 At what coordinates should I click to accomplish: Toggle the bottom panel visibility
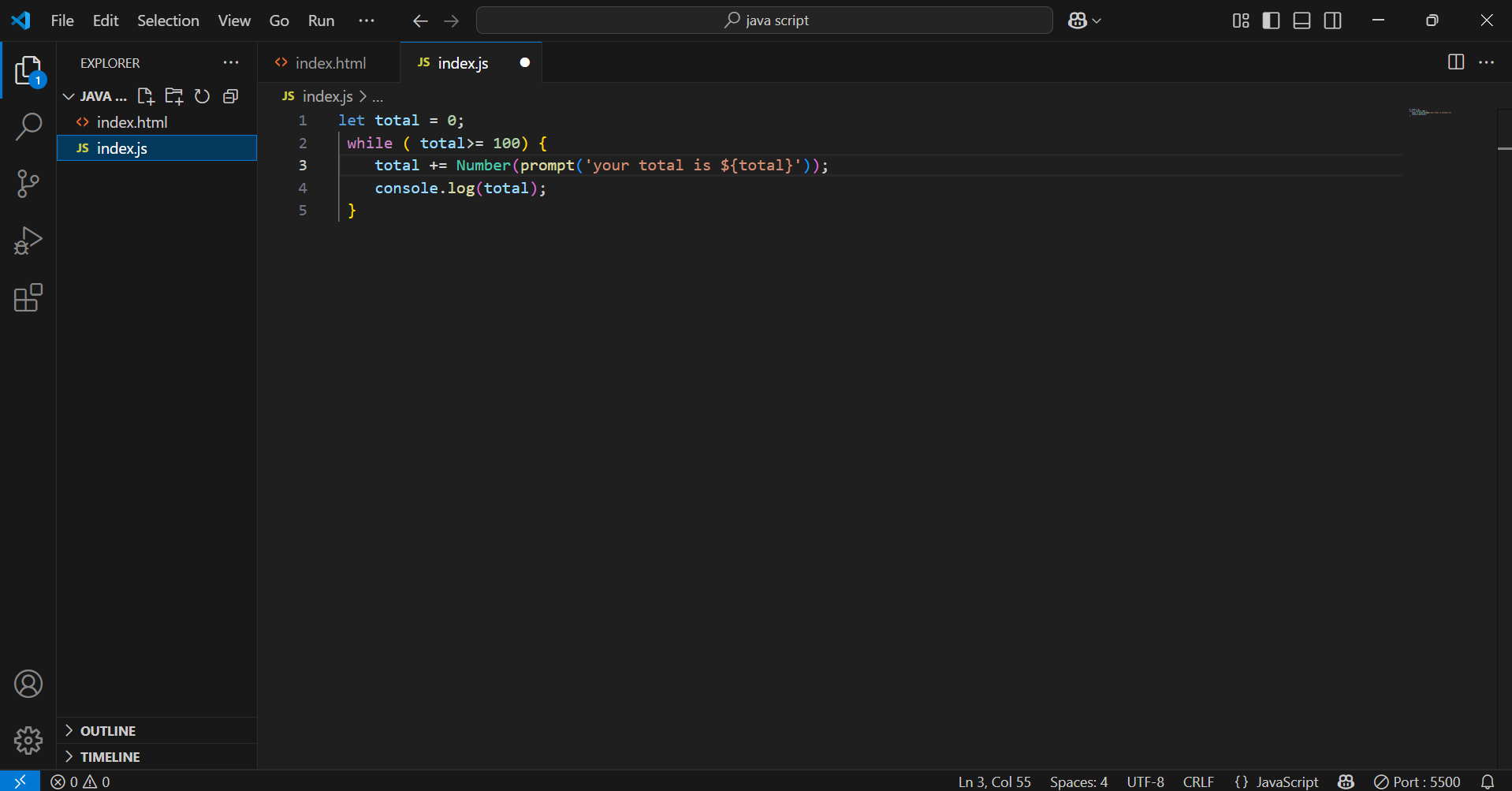click(x=1302, y=21)
